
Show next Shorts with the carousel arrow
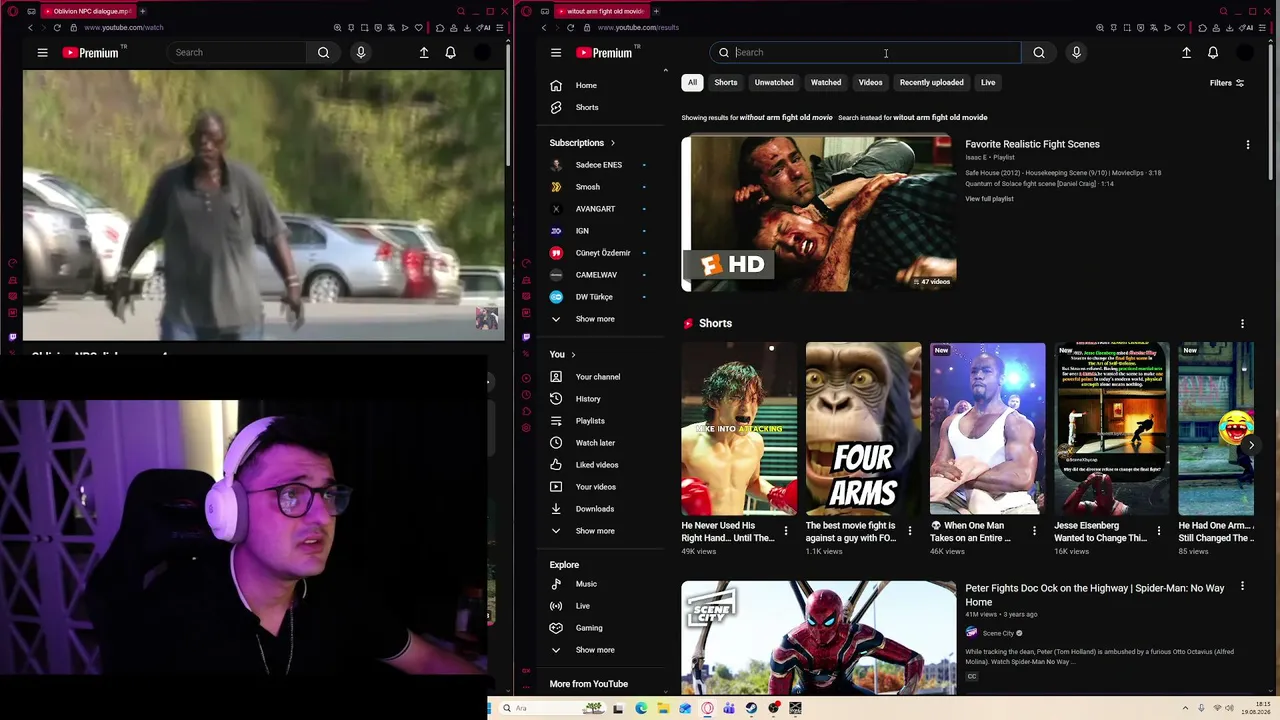pyautogui.click(x=1251, y=445)
